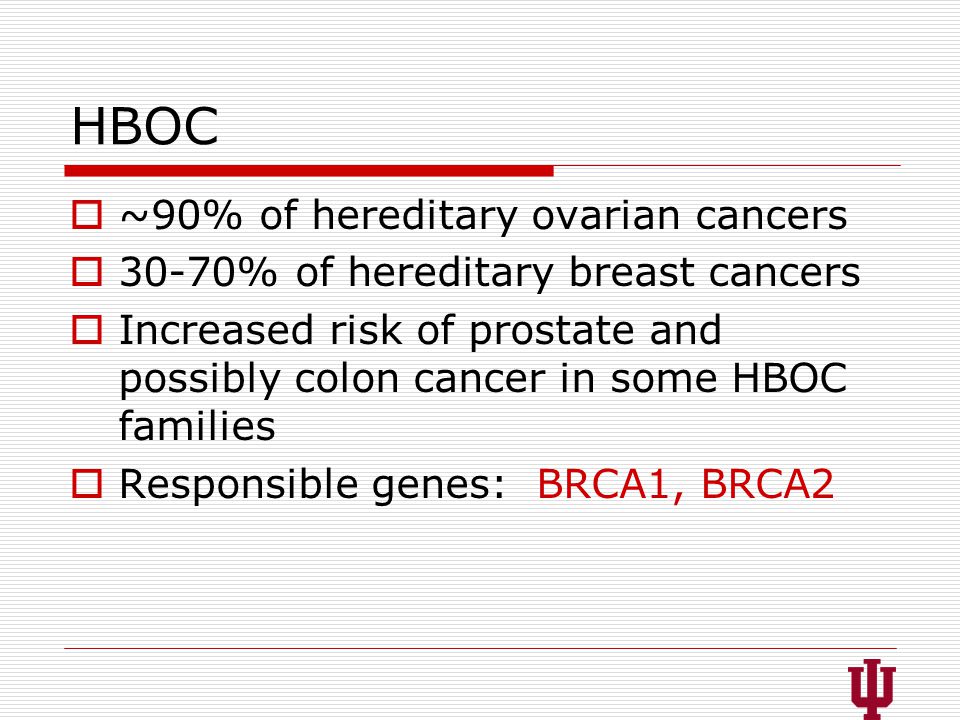The height and width of the screenshot is (720, 960).
Task: Select the '30-70%' figure in second bullet
Action: (x=198, y=272)
